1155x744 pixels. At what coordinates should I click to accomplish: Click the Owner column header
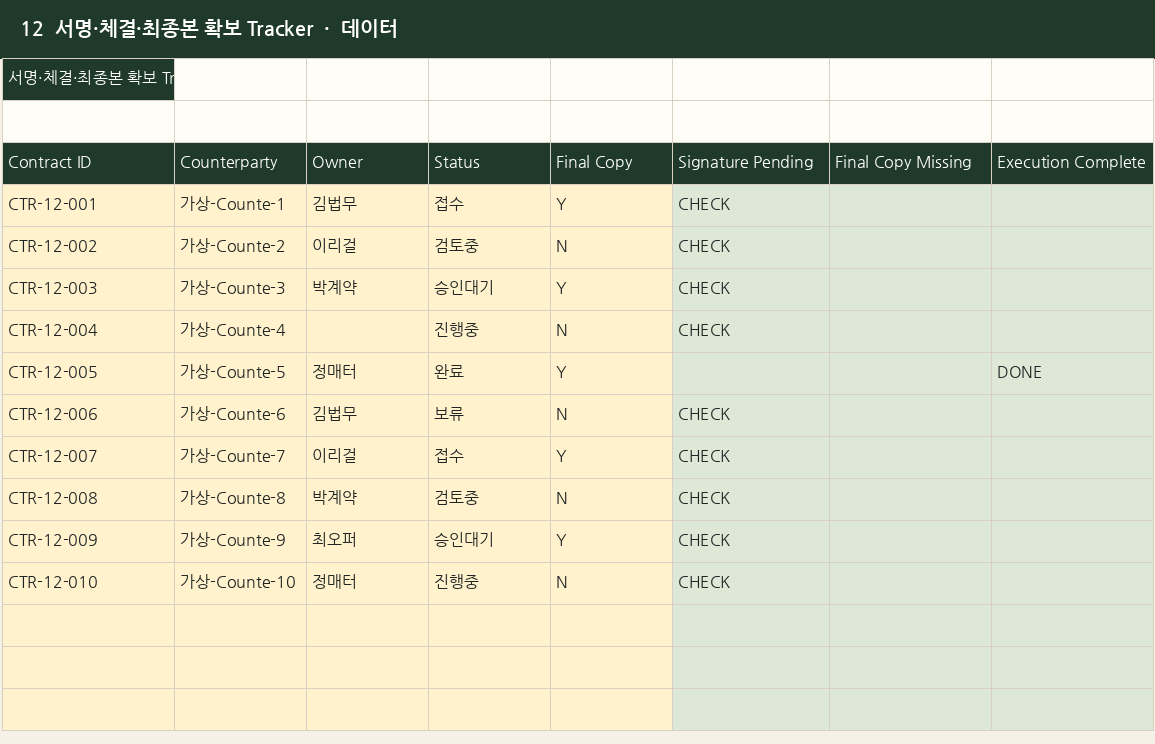click(x=368, y=163)
